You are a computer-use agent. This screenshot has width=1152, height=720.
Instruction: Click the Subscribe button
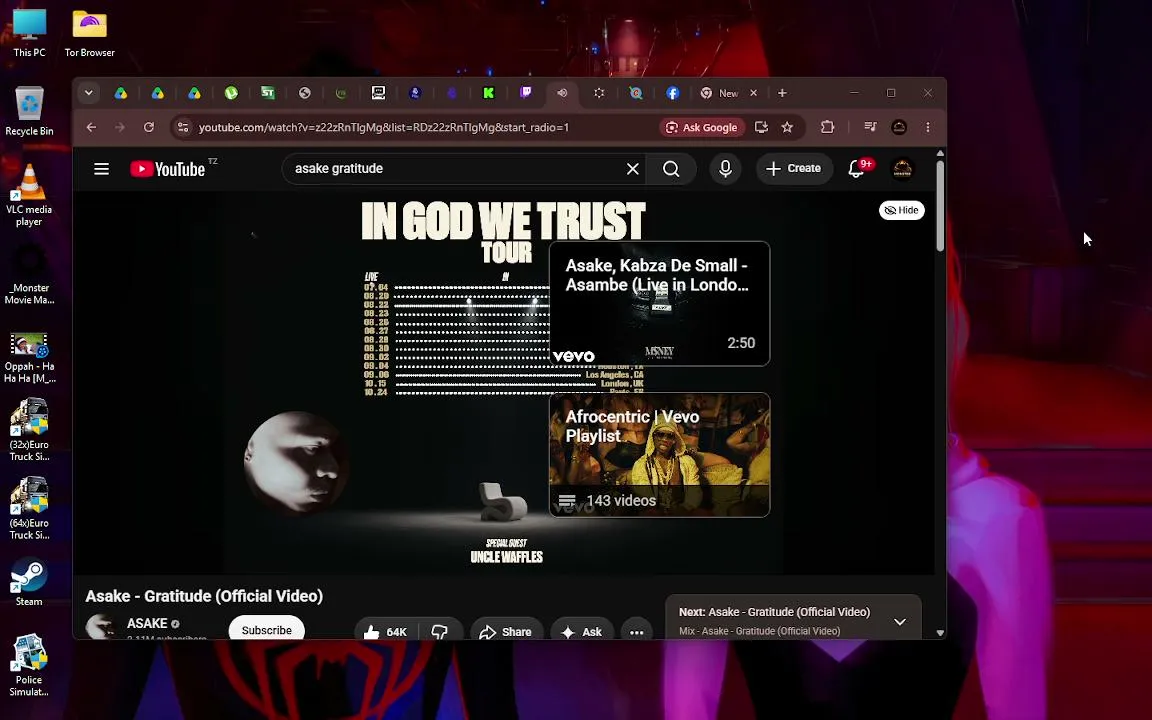point(267,630)
